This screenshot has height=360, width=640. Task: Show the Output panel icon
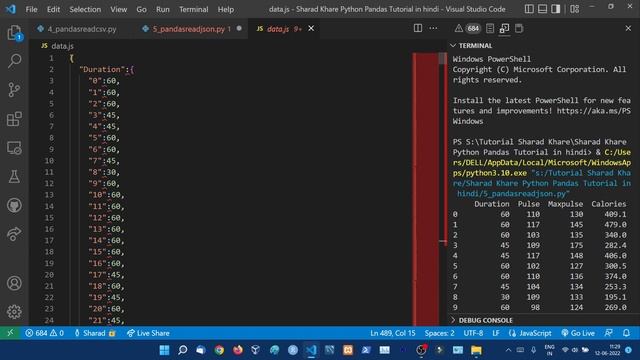(x=490, y=28)
